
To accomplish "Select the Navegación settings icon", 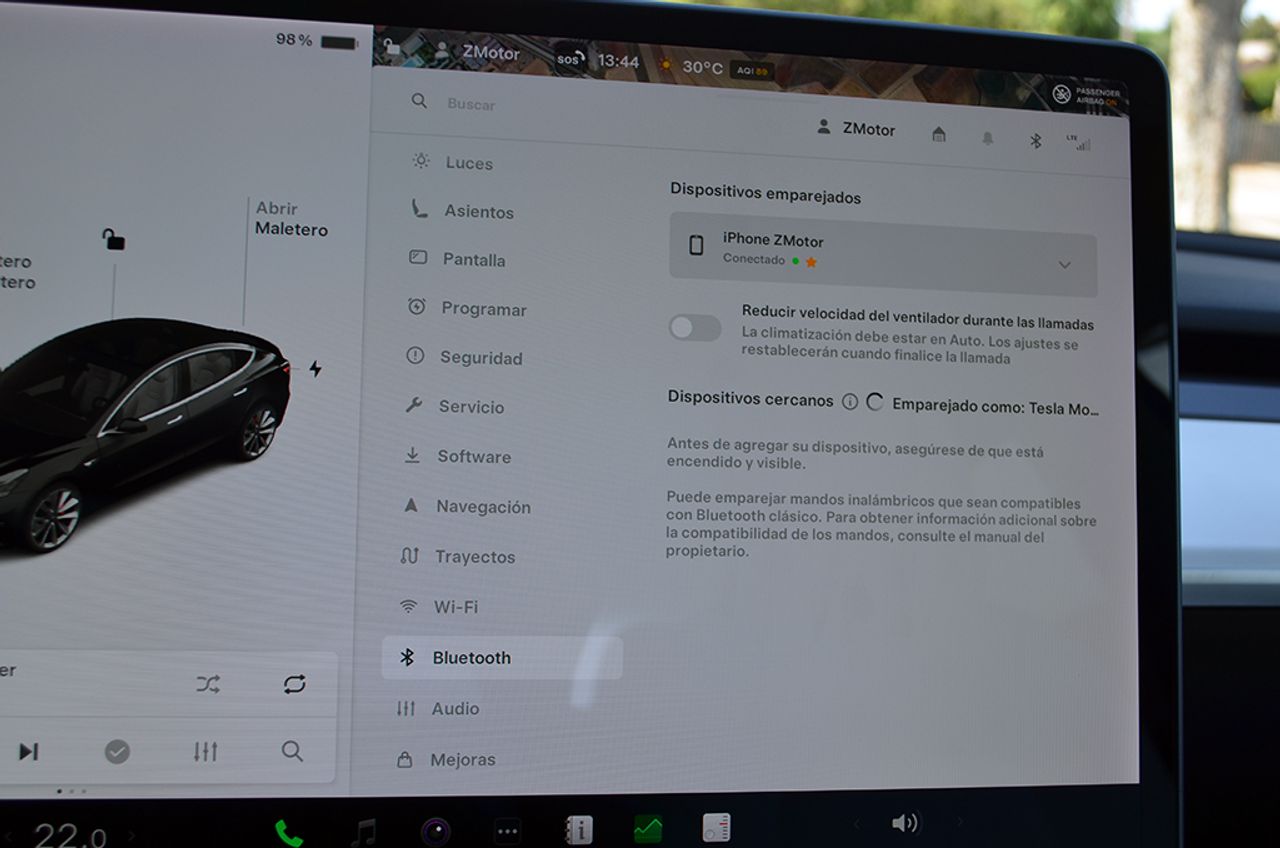I will (x=410, y=506).
